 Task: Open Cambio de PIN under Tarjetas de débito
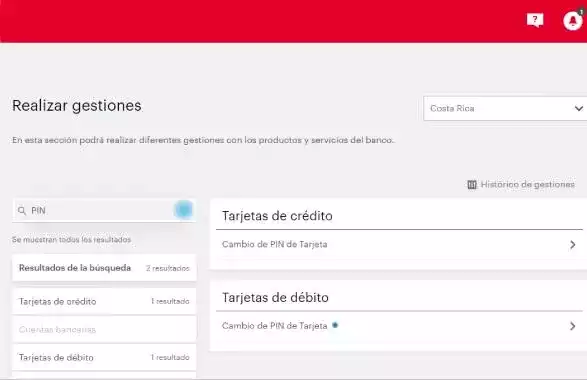pos(399,326)
